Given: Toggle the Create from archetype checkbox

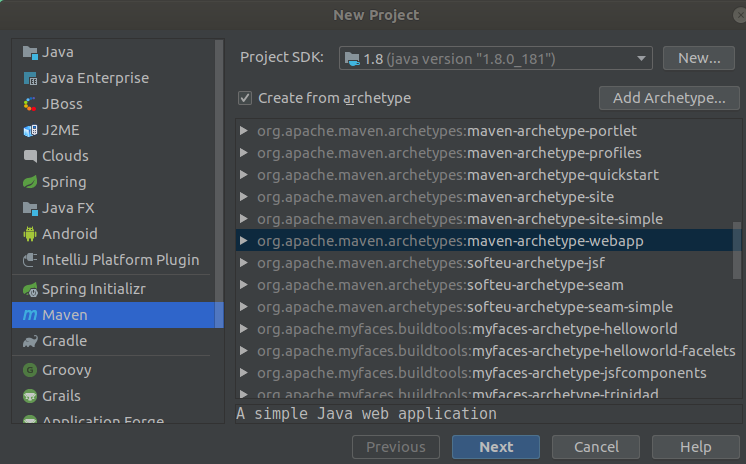Looking at the screenshot, I should (x=245, y=98).
